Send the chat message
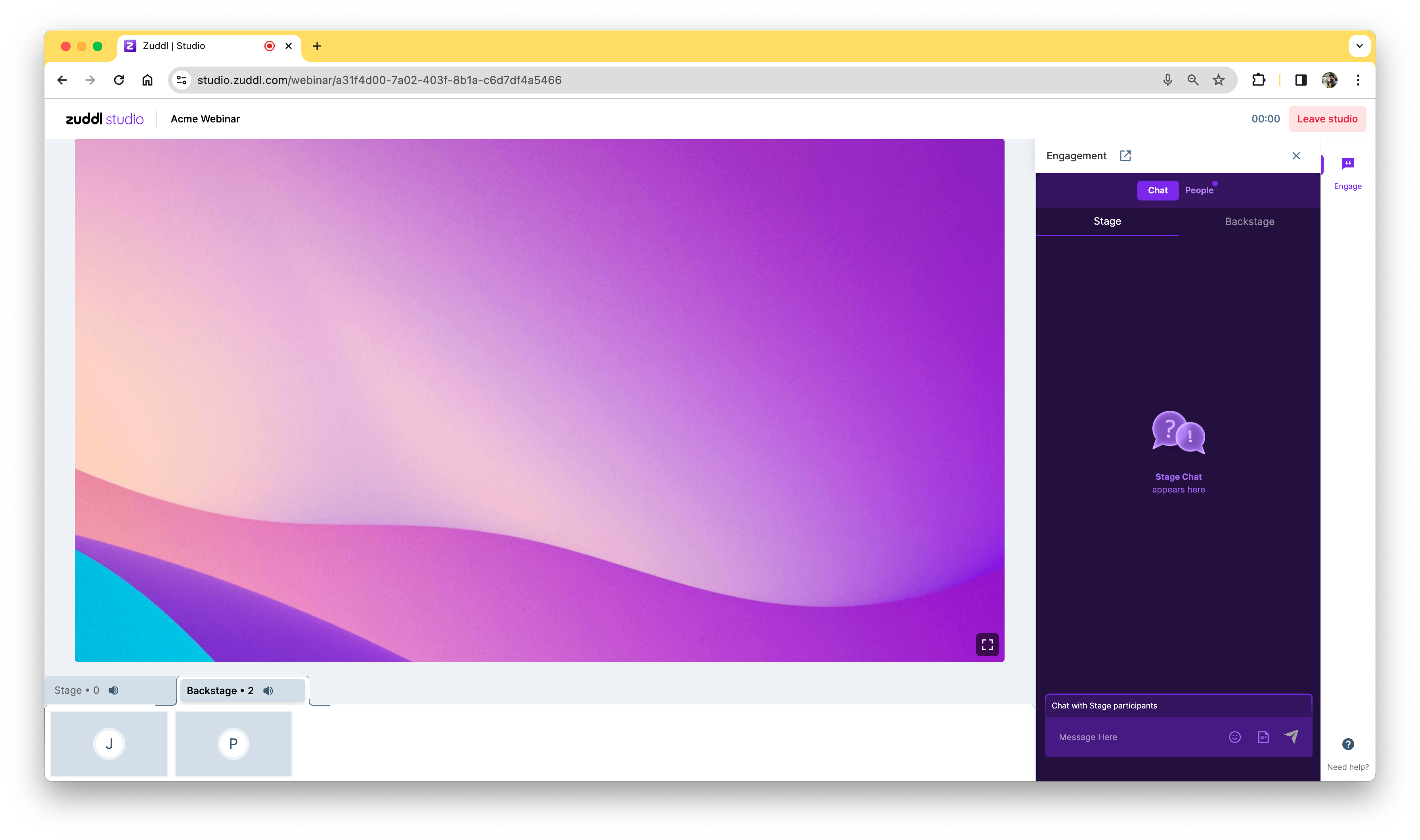Image resolution: width=1420 pixels, height=840 pixels. (1292, 736)
